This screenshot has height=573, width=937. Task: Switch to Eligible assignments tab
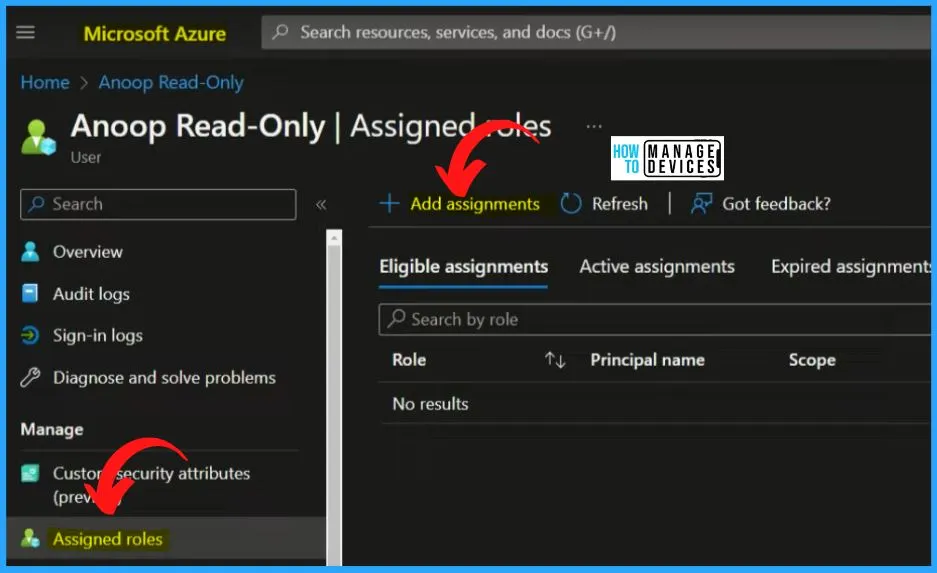pos(463,266)
